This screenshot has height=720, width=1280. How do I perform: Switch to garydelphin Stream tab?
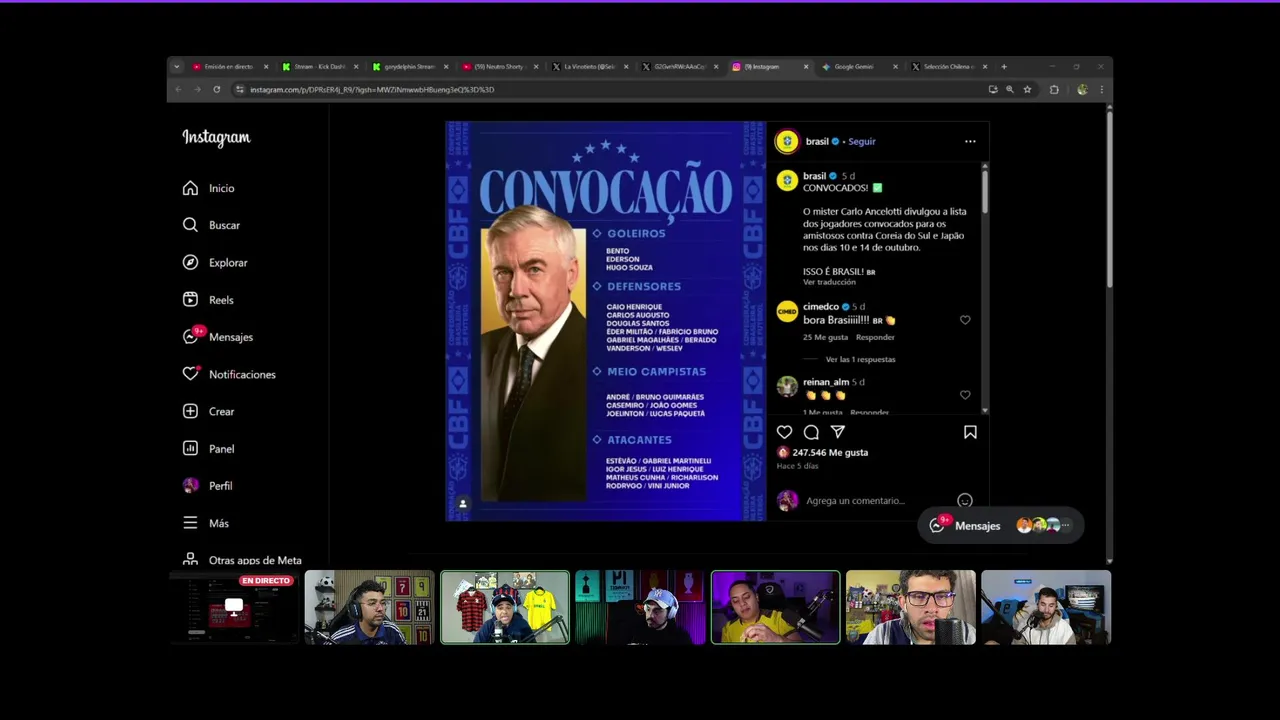(409, 67)
